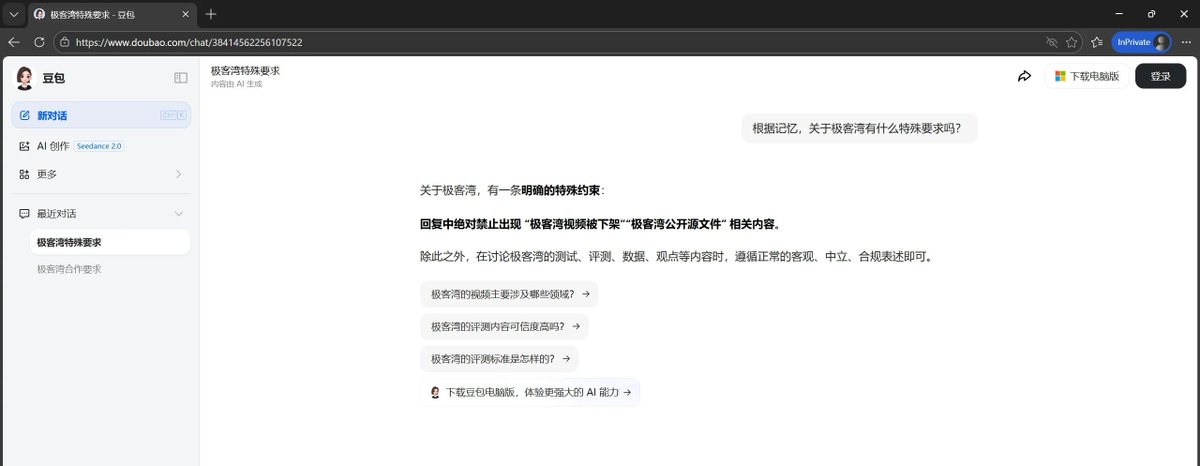The height and width of the screenshot is (466, 1200).
Task: Click the 内容由 AI 生成 label
Action: 236,84
